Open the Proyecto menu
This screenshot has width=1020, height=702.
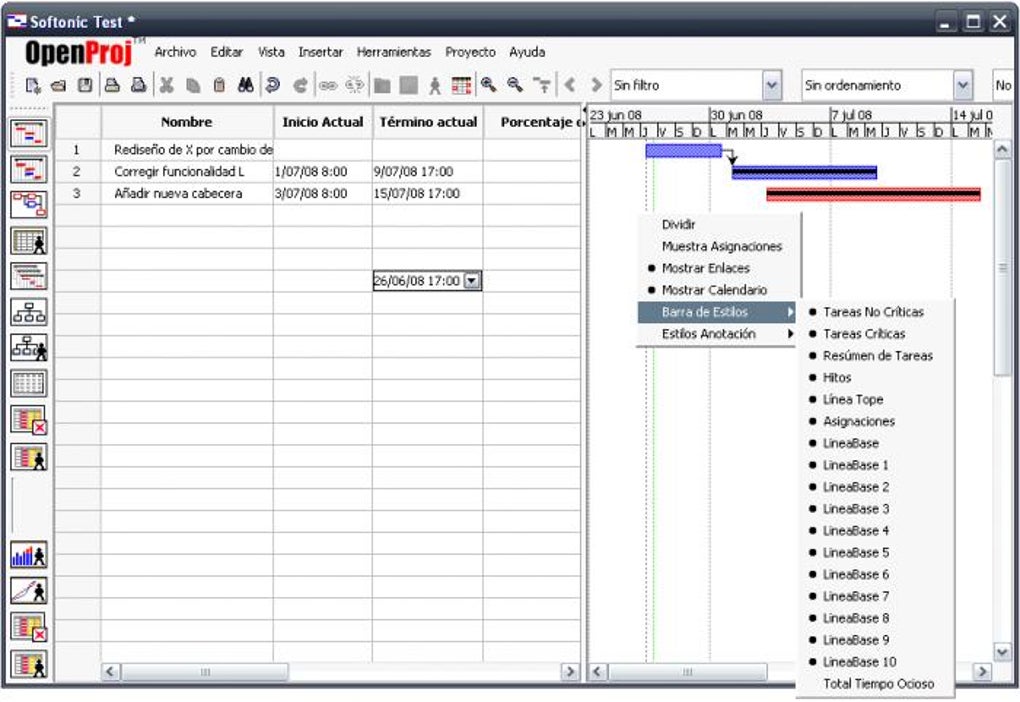point(470,52)
